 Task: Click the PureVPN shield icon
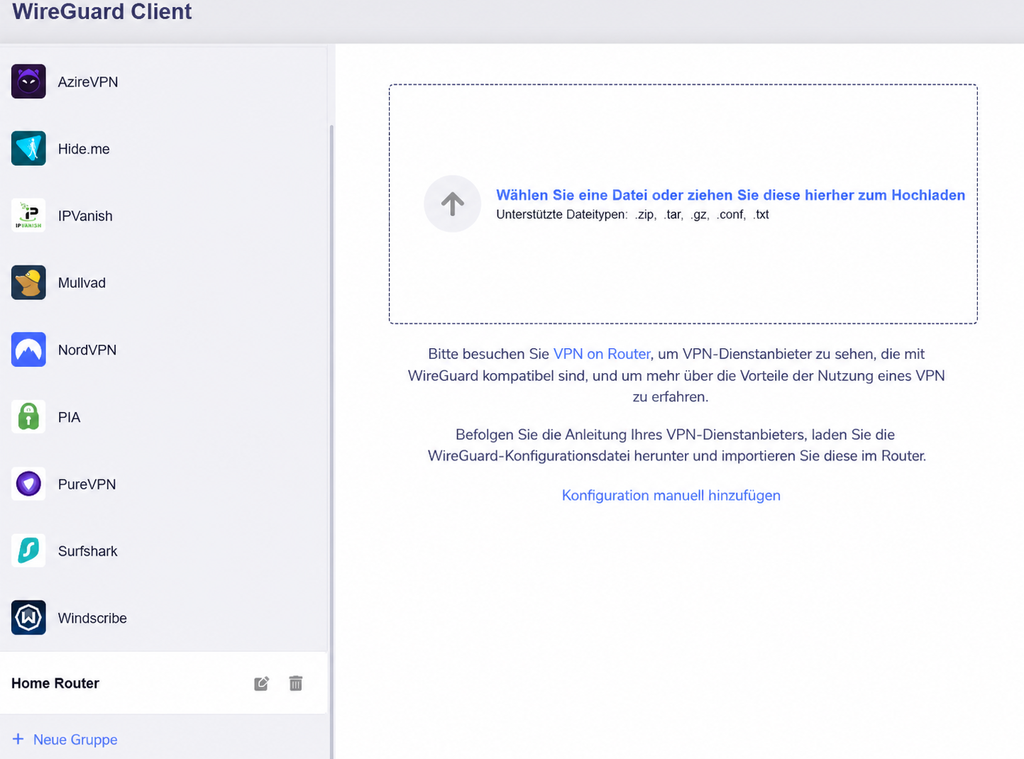click(28, 484)
